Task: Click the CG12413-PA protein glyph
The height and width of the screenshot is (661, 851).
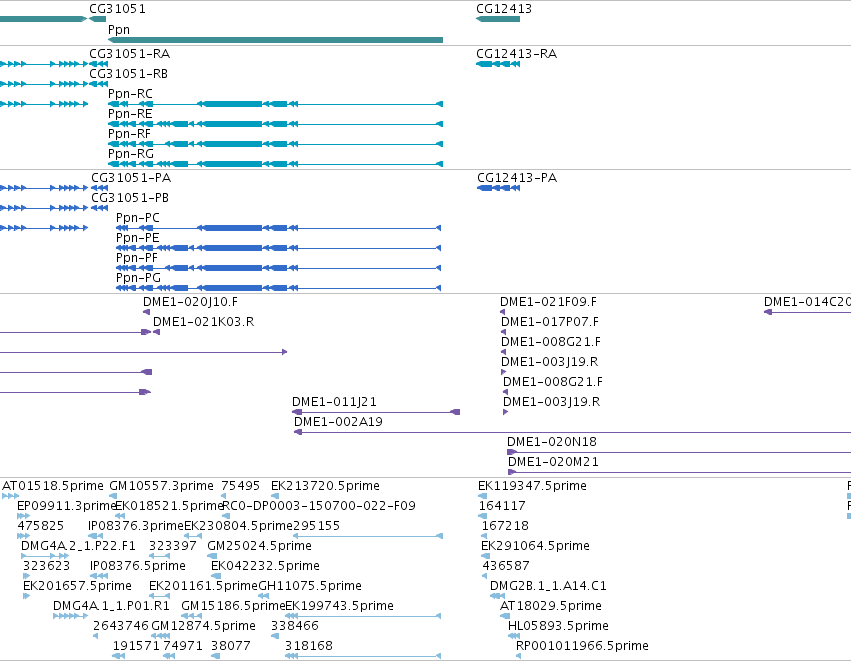Action: pyautogui.click(x=498, y=188)
